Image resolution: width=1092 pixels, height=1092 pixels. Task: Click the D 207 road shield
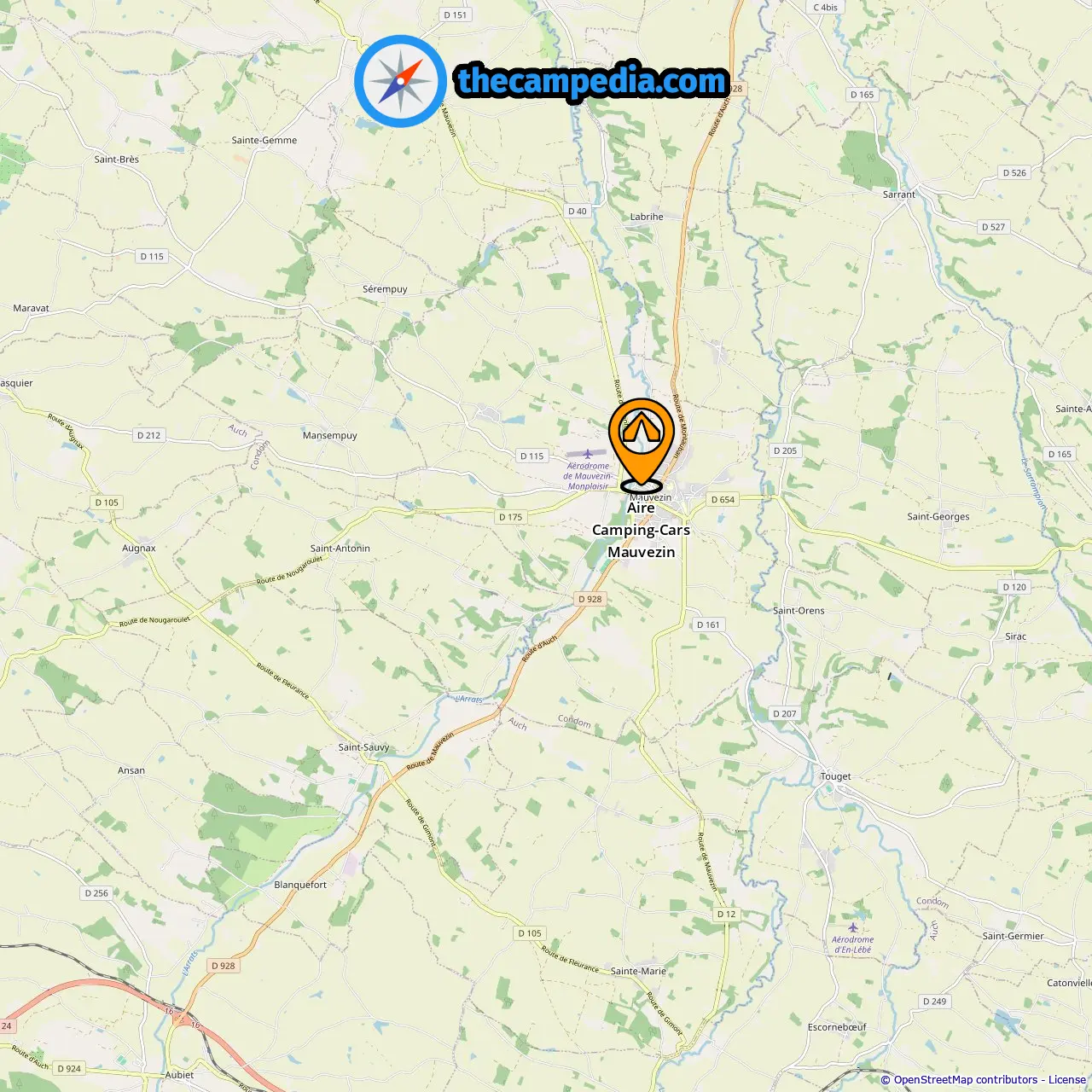click(784, 713)
